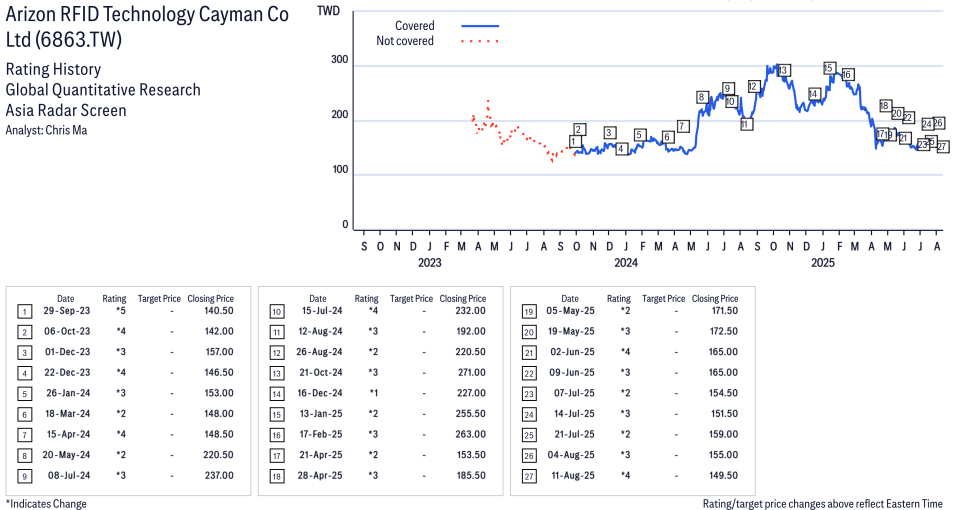Click the 2025 year axis label

click(x=823, y=263)
